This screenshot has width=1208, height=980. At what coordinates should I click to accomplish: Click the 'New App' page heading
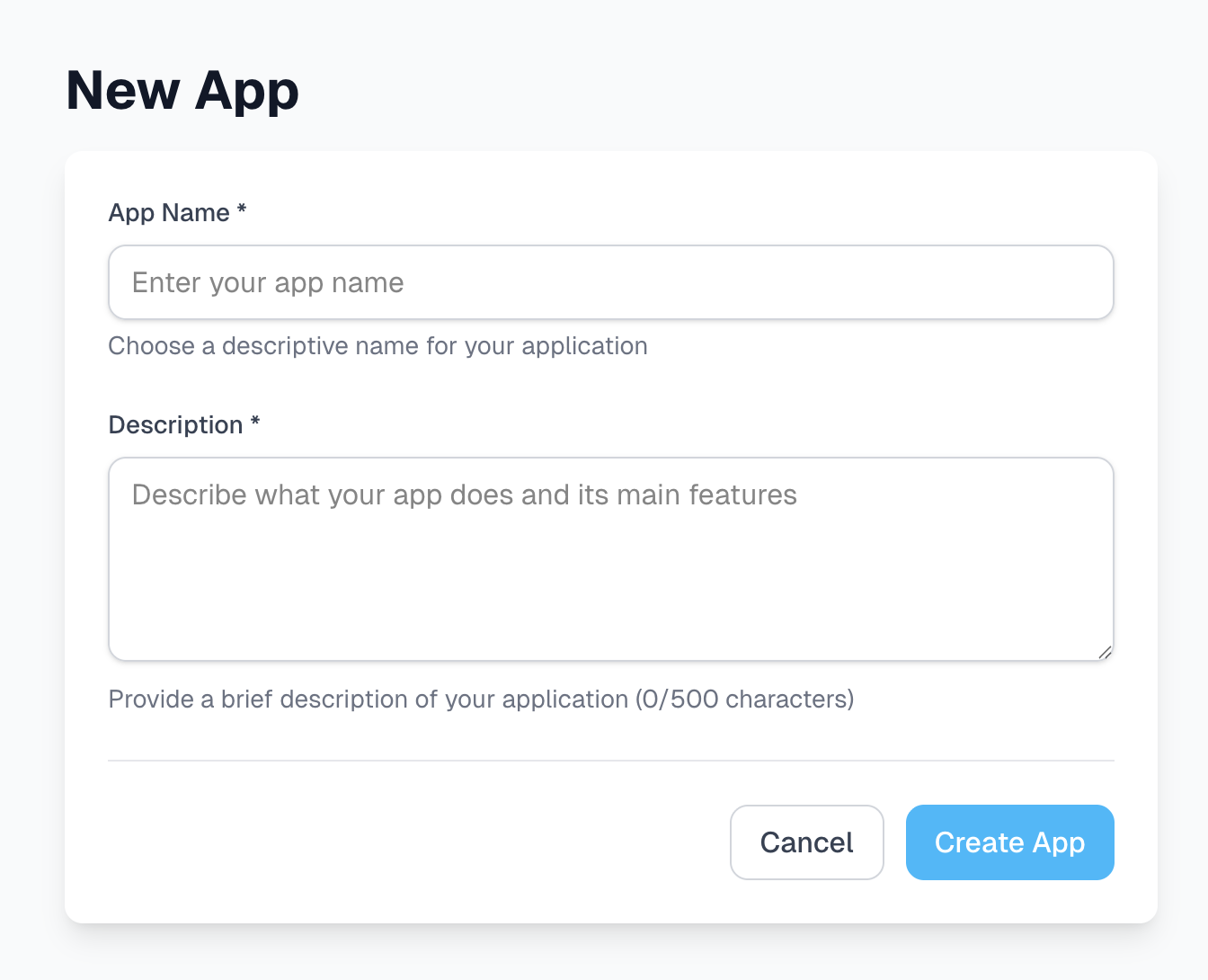(182, 90)
